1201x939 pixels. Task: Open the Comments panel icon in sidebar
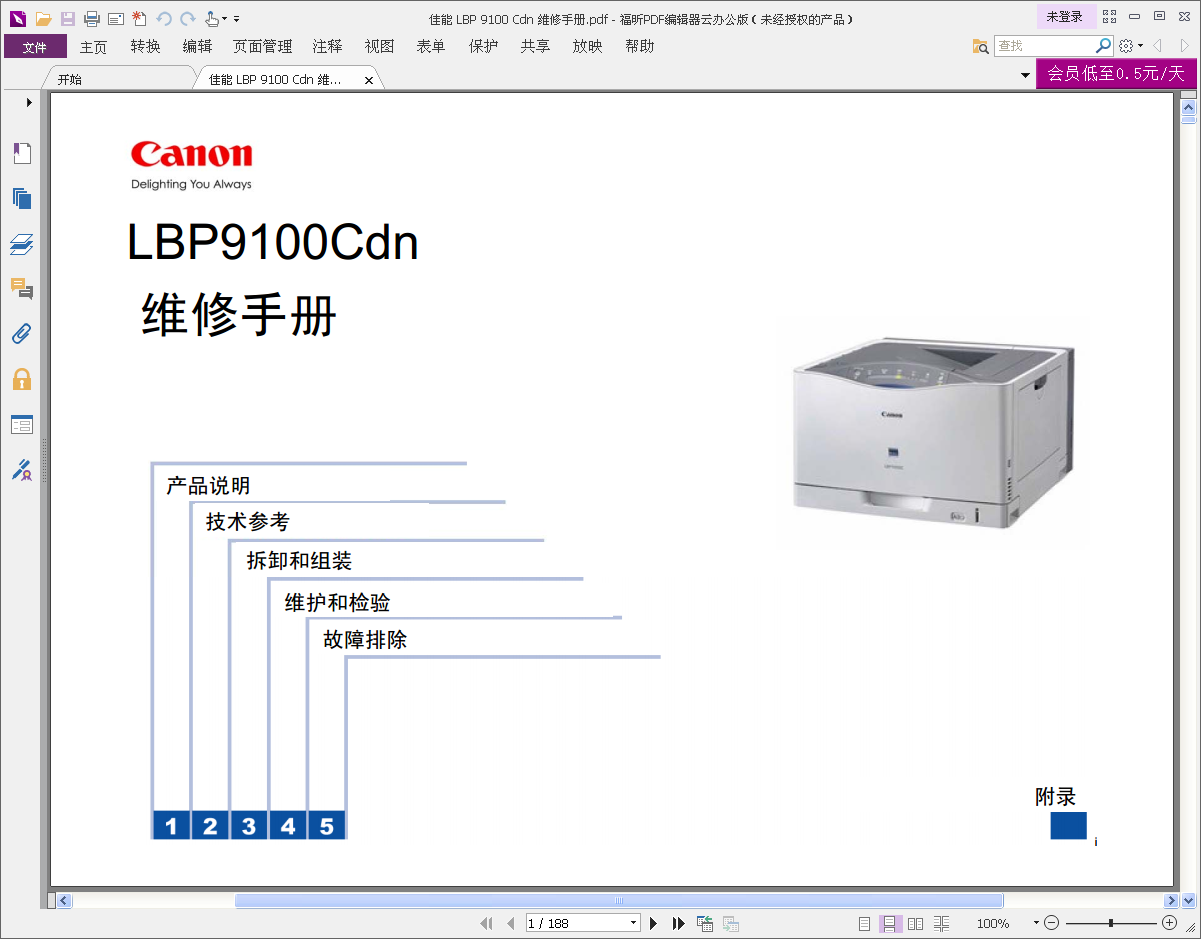[22, 289]
